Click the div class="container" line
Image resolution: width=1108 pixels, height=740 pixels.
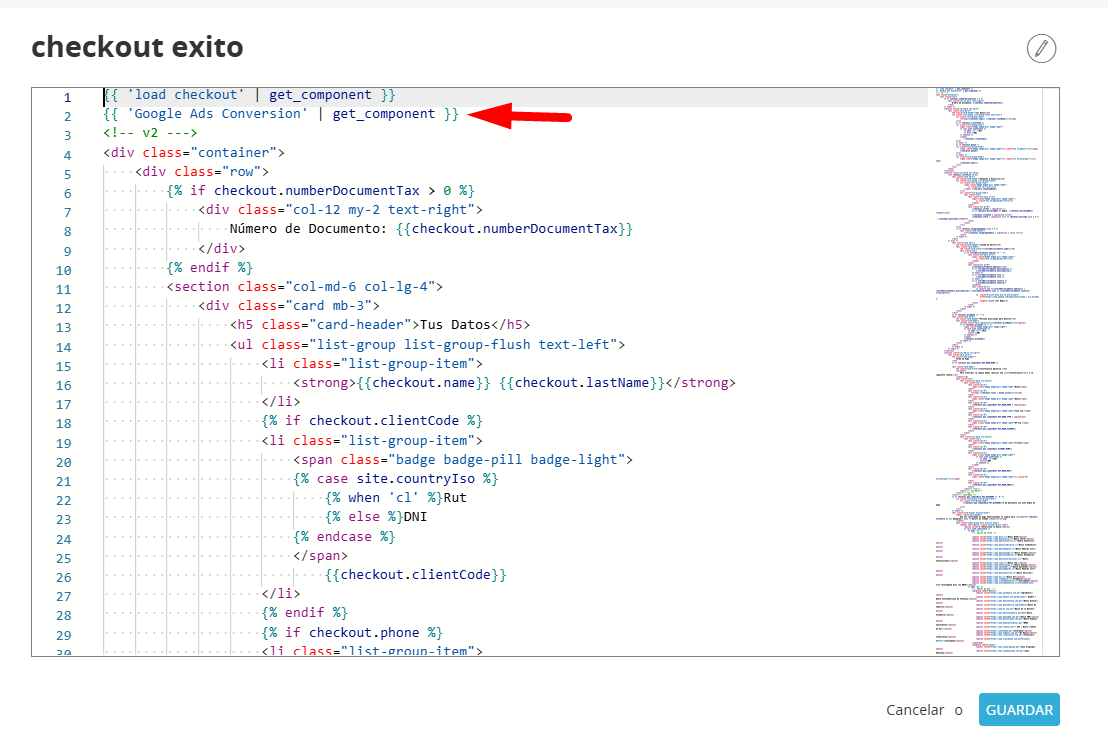pyautogui.click(x=194, y=153)
